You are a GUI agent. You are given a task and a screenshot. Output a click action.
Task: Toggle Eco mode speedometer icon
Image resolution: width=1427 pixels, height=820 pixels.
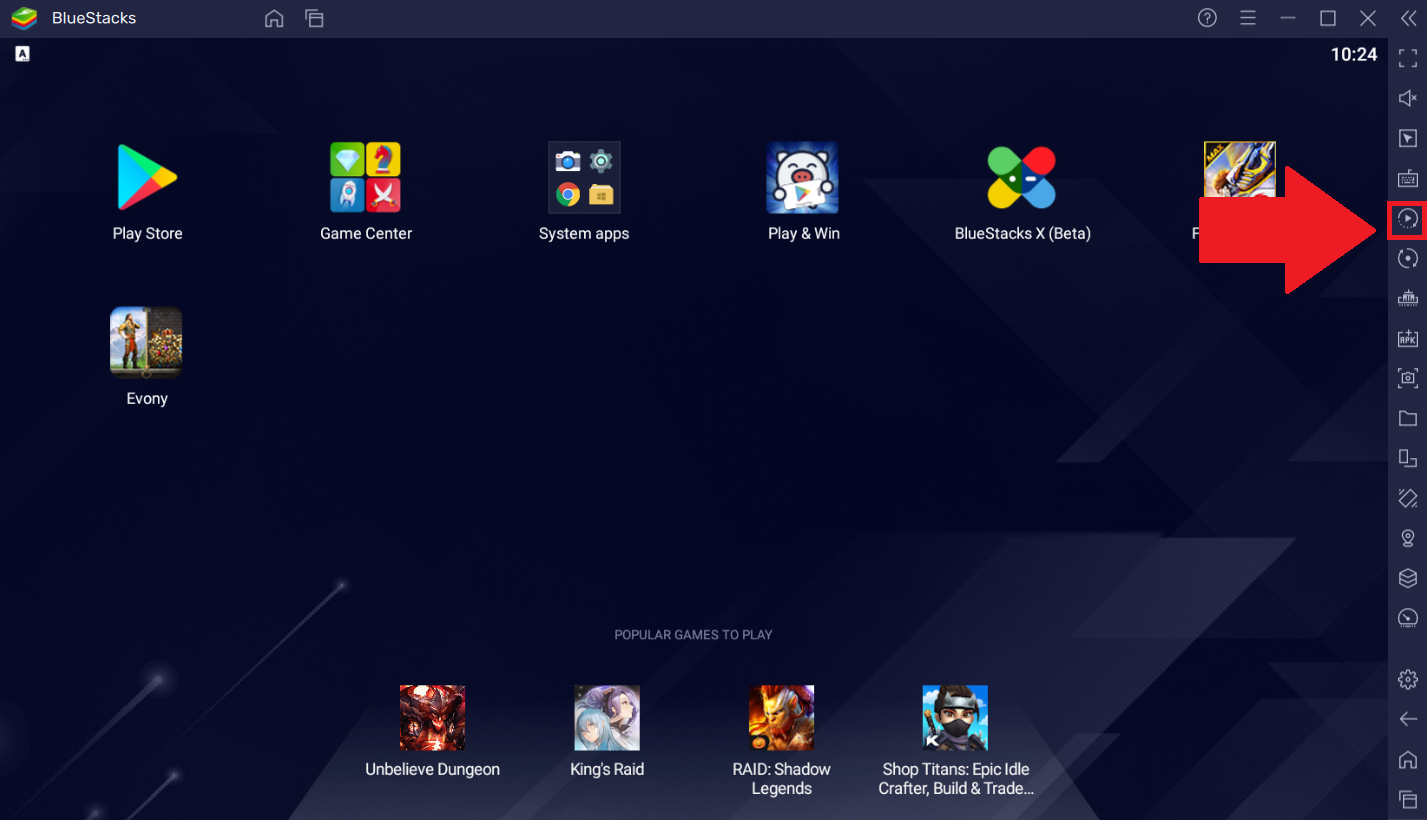[x=1407, y=618]
